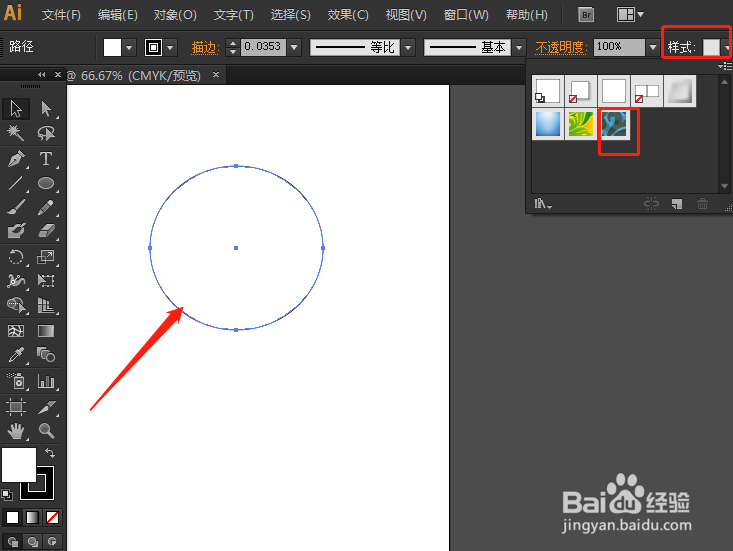Viewport: 733px width, 551px height.
Task: Delete the selected graphic style
Action: tap(702, 204)
